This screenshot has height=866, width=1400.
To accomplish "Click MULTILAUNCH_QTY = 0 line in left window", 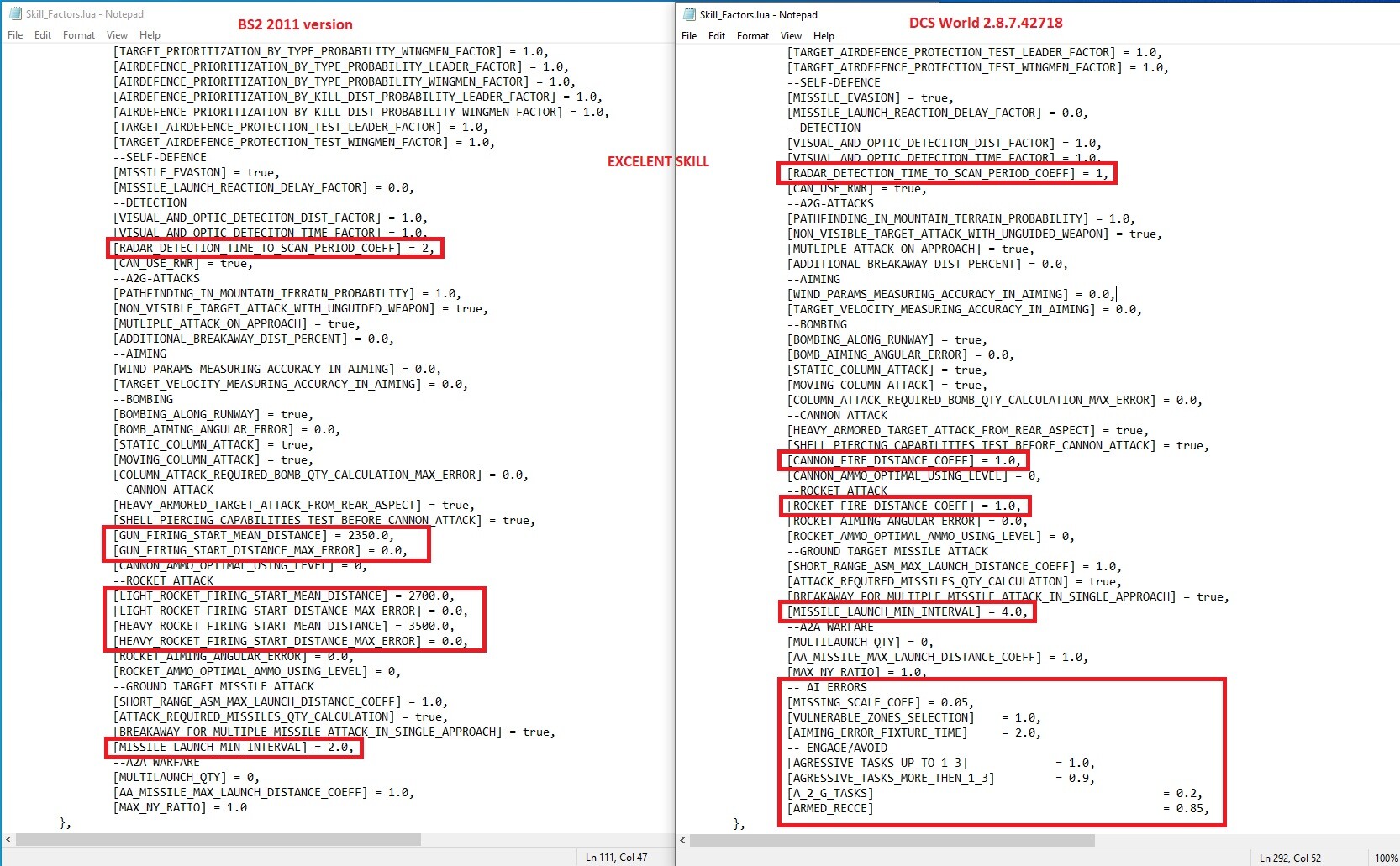I will click(187, 777).
